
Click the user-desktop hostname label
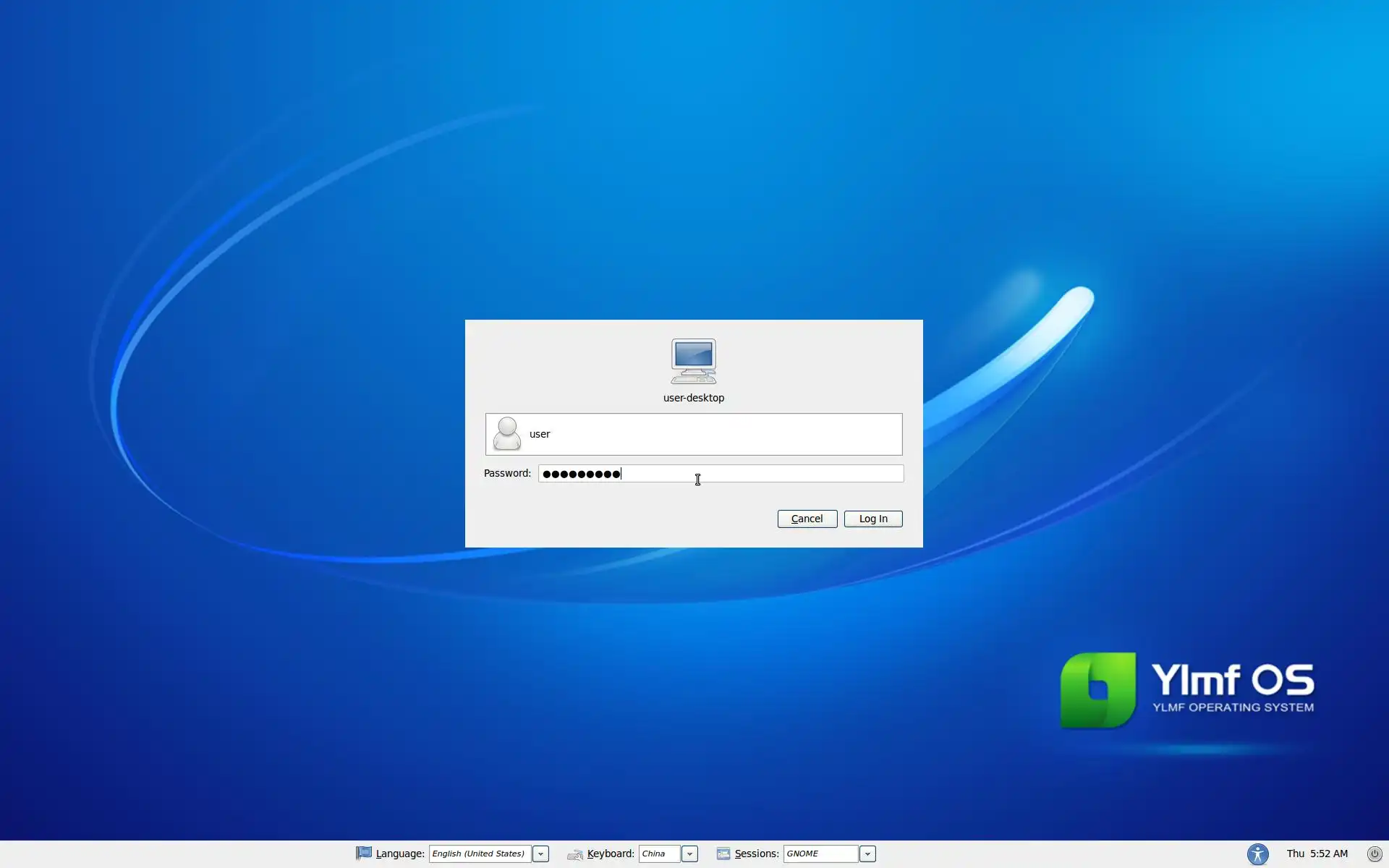tap(693, 398)
